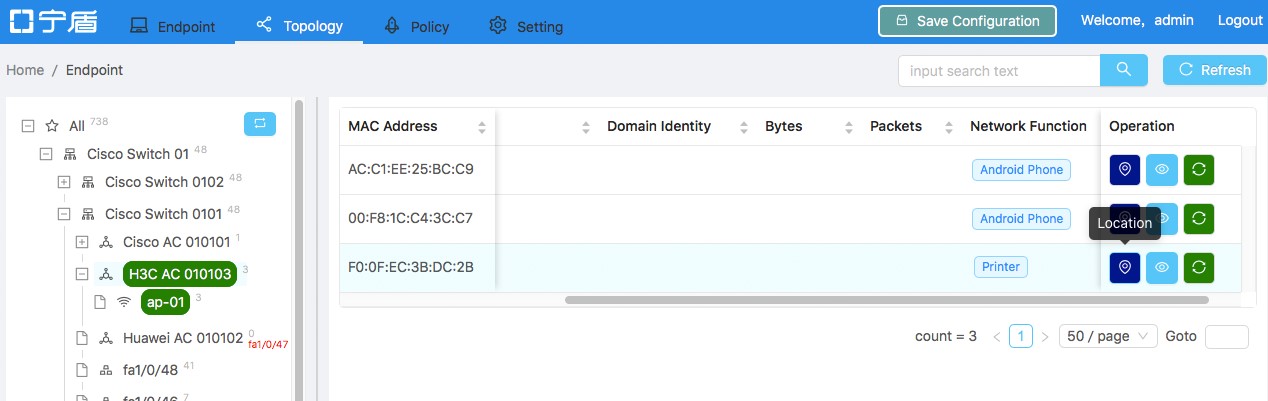Click the Topology tab share icon
Viewport: 1268px width, 401px height.
pyautogui.click(x=264, y=25)
